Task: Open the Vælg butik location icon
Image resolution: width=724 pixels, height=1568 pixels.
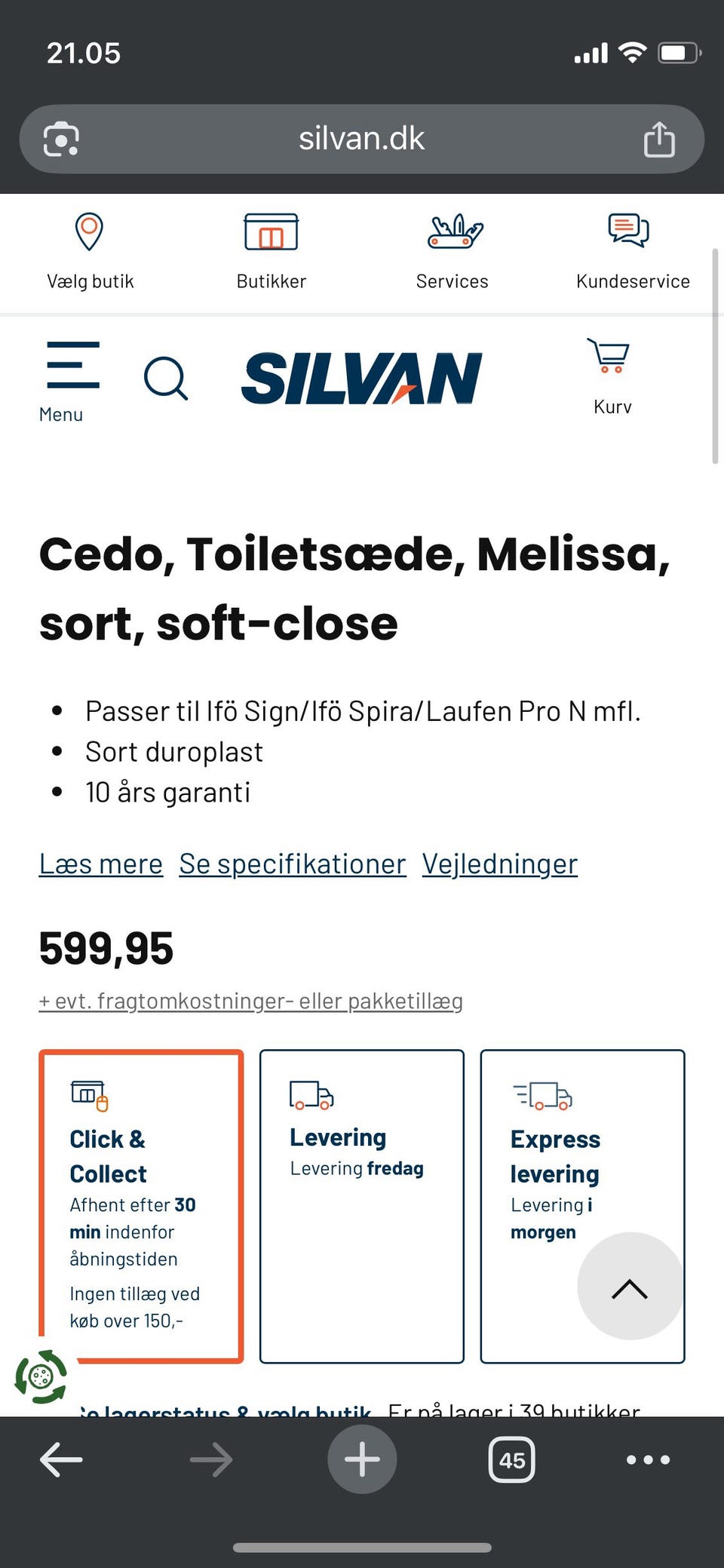Action: tap(89, 231)
